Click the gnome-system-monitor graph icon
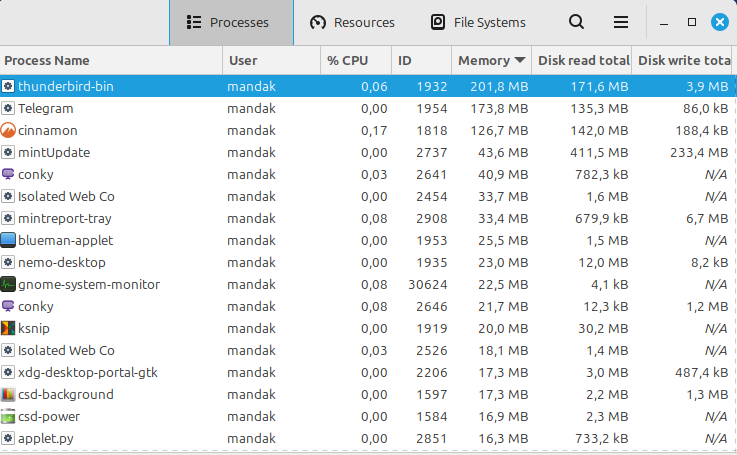737x455 pixels. [8, 284]
